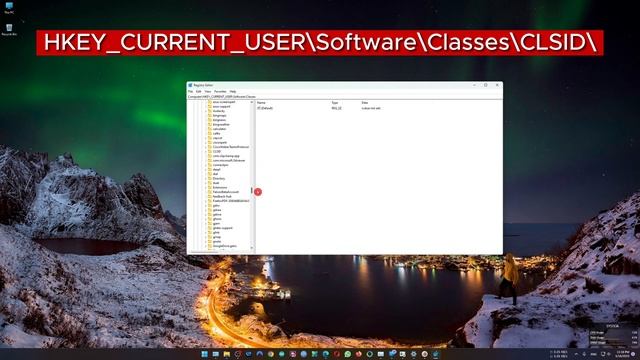Open the Favorites menu in Registry Editor
Screen dimensions: 640x360
[x=220, y=91]
